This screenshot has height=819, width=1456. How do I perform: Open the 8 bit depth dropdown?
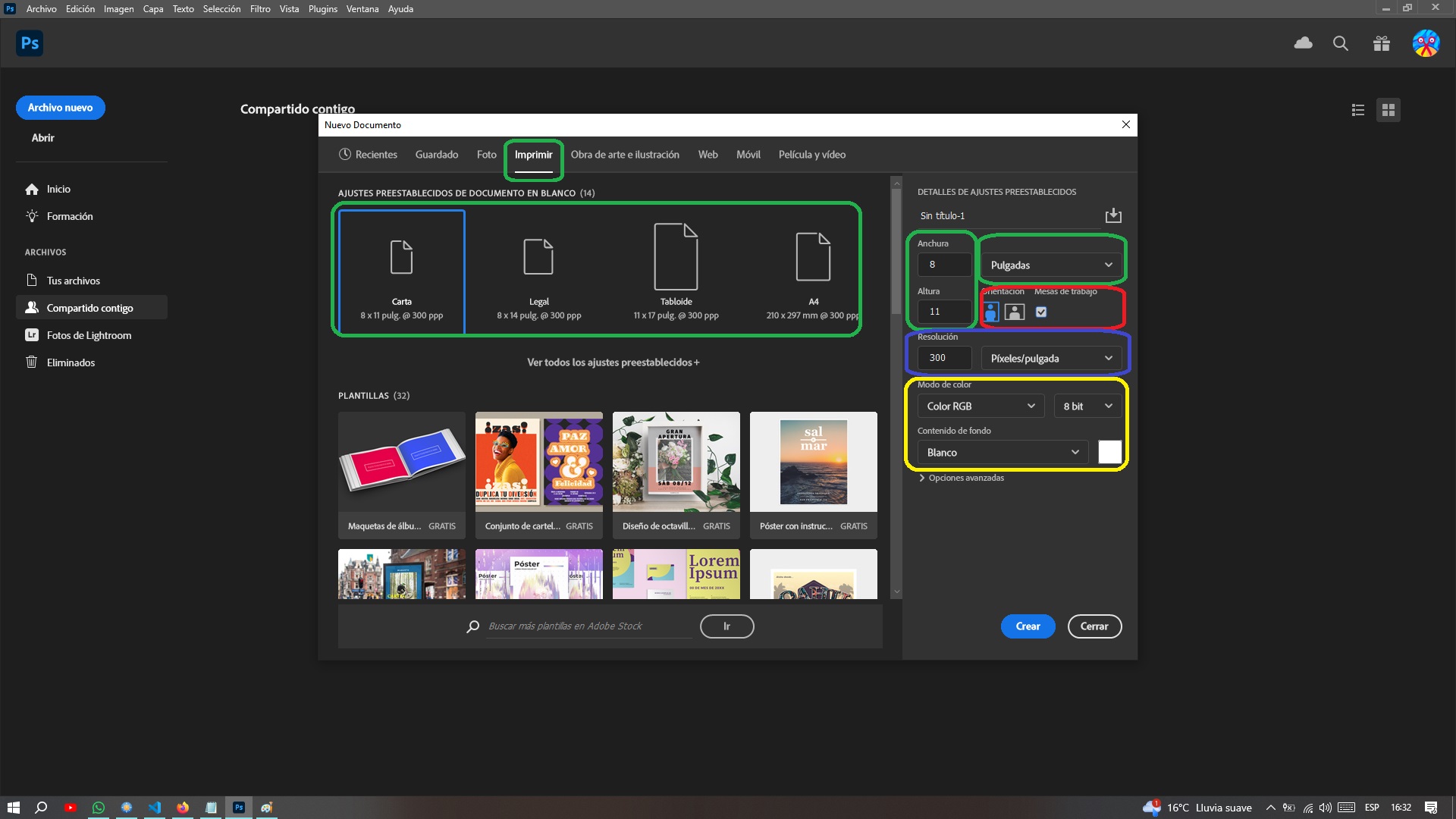click(1087, 406)
